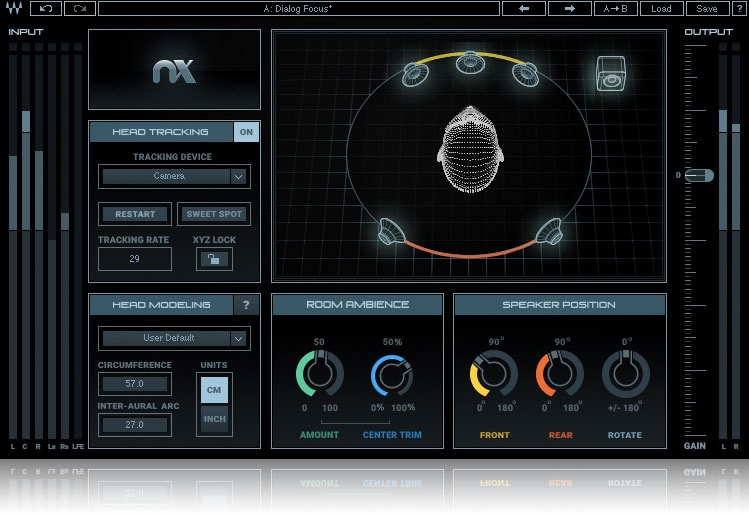Image resolution: width=749 pixels, height=515 pixels.
Task: Turn Head Tracking ON toggle off
Action: [x=246, y=132]
